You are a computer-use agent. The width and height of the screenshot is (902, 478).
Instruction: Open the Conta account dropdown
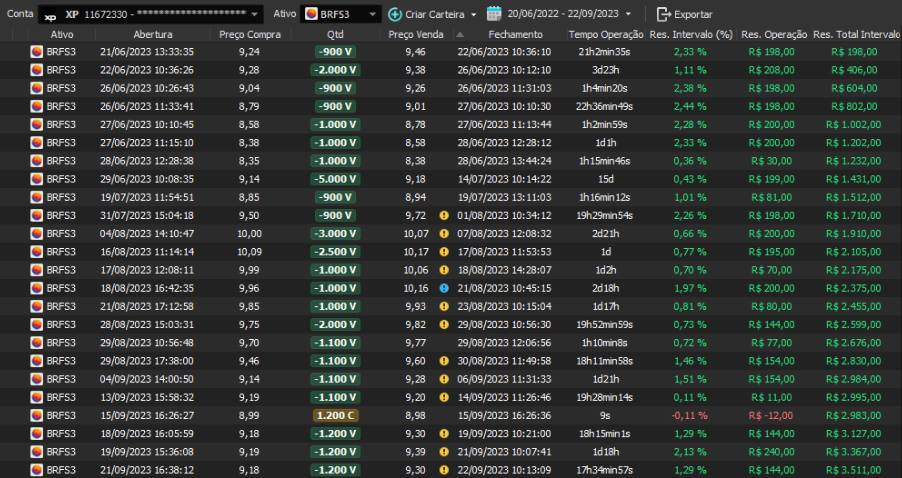(255, 15)
